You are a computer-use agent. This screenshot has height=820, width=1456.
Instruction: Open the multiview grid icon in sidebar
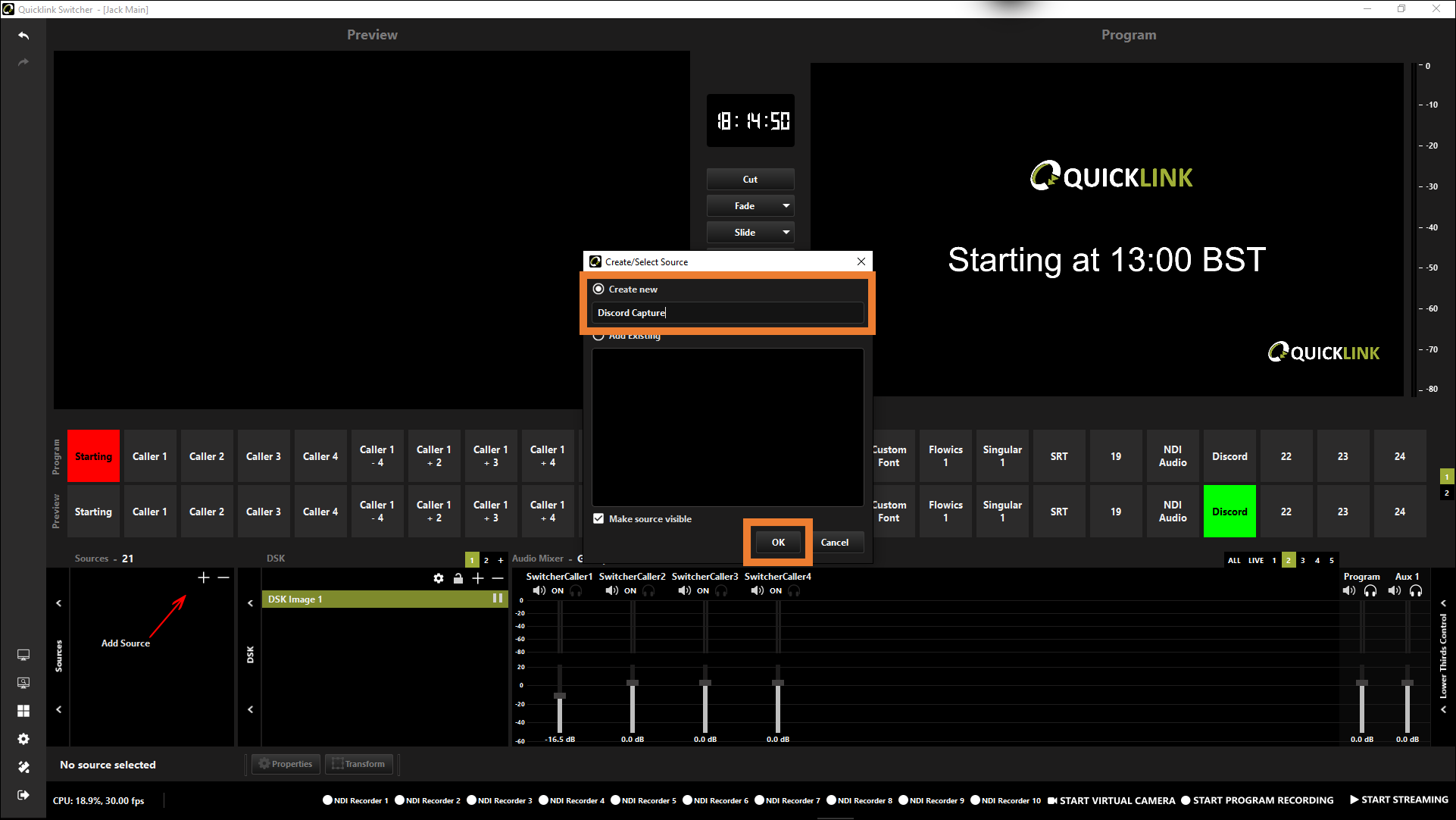pos(23,711)
